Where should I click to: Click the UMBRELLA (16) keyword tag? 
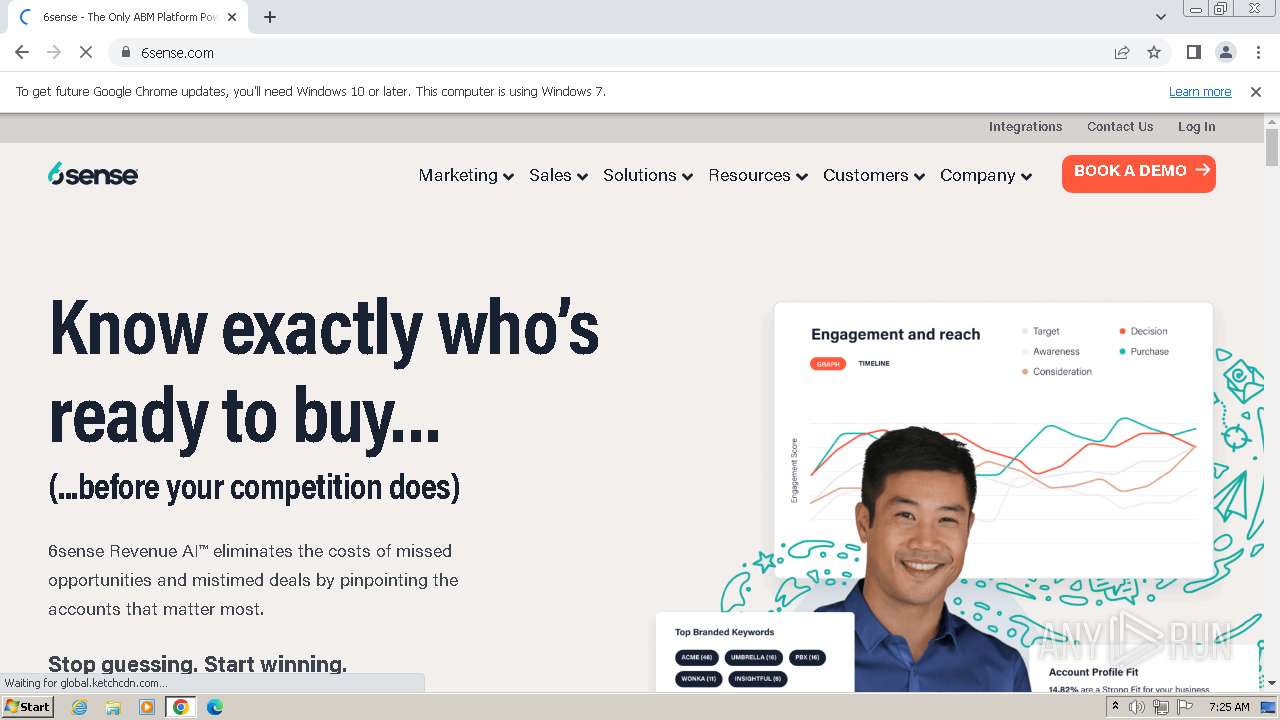[754, 657]
